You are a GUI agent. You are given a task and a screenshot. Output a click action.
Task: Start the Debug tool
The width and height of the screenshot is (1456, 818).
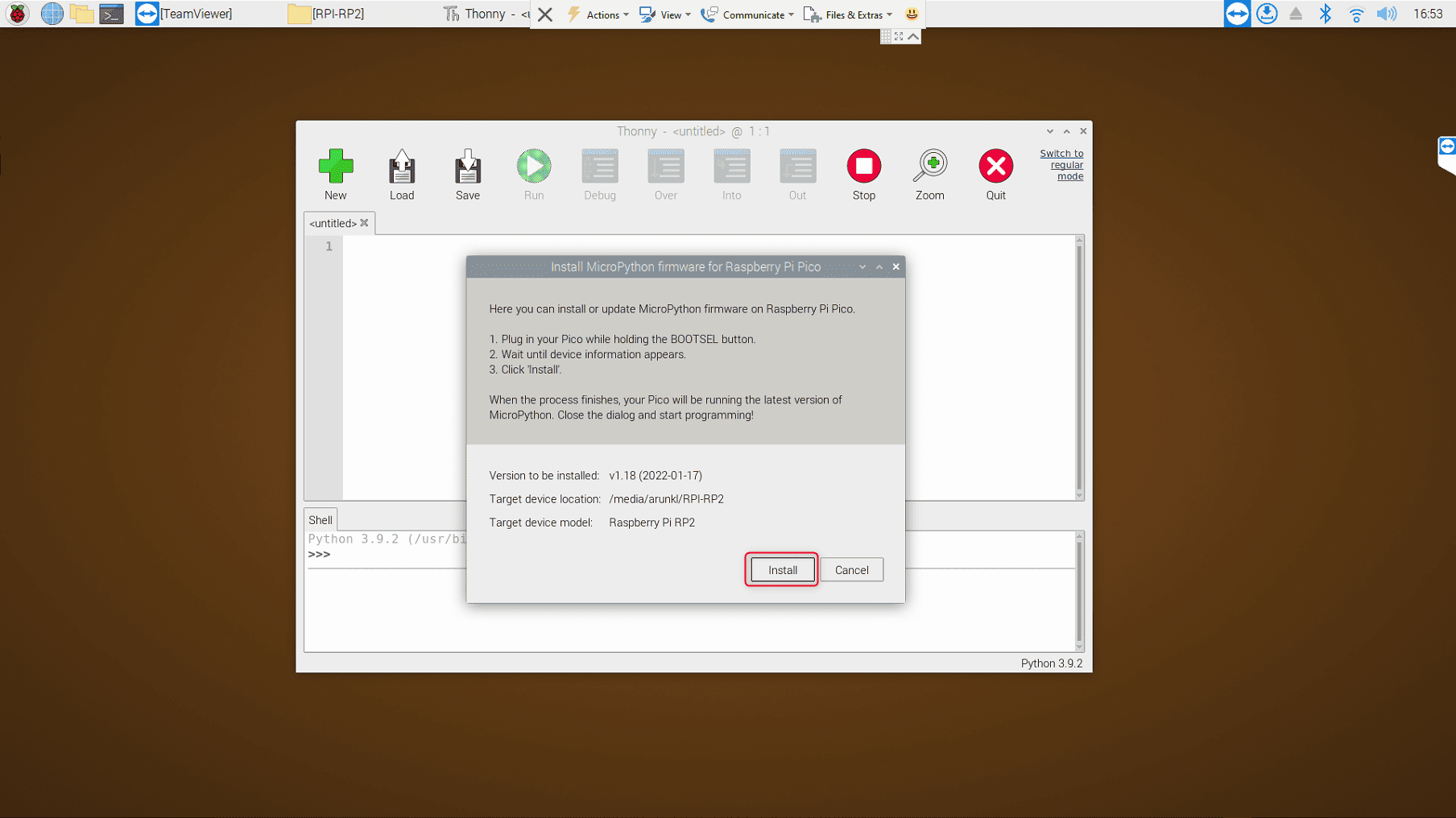click(x=600, y=167)
